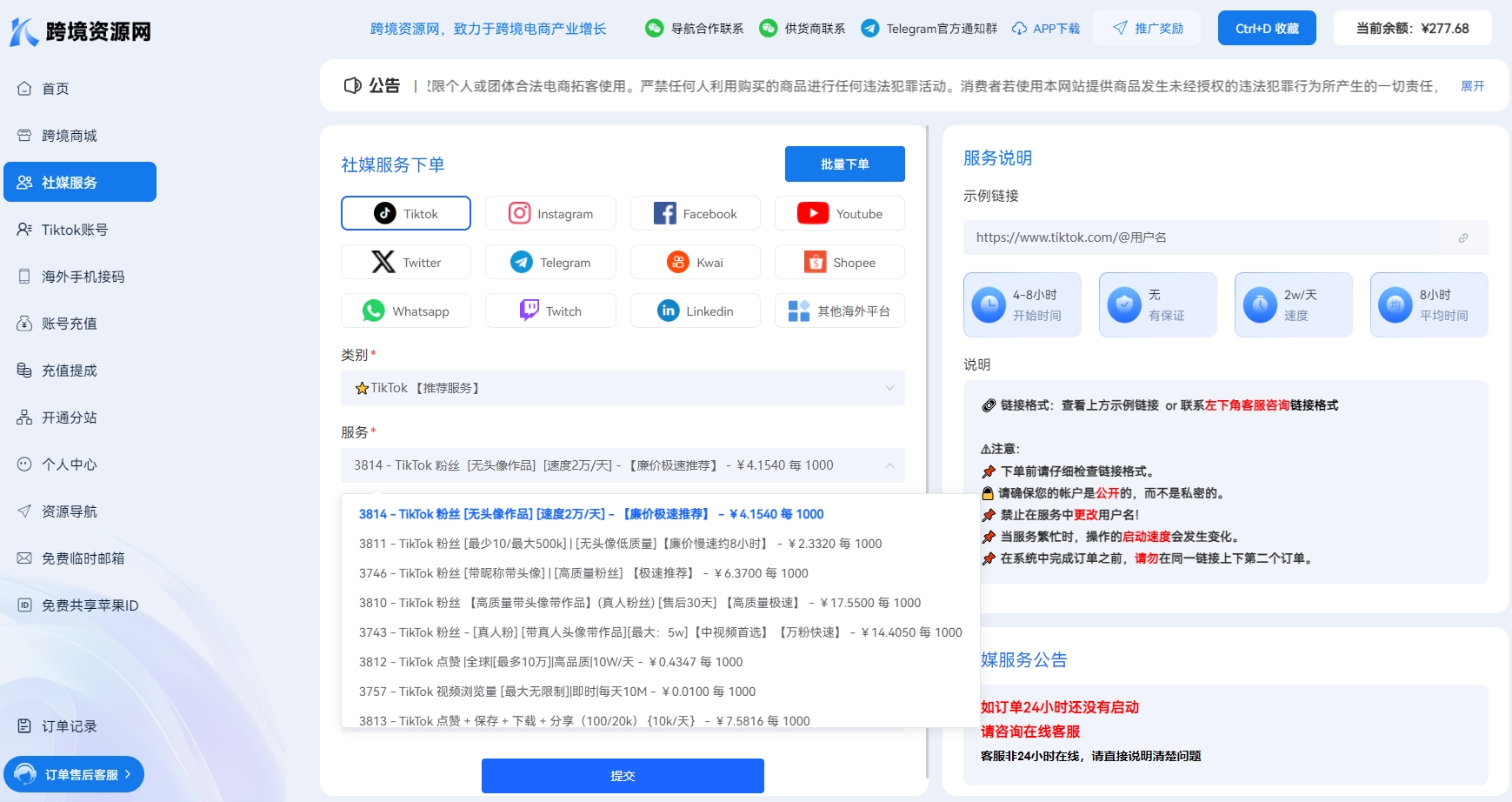Image resolution: width=1512 pixels, height=802 pixels.
Task: Choose service 3757 视频浏览量 option
Action: 660,692
